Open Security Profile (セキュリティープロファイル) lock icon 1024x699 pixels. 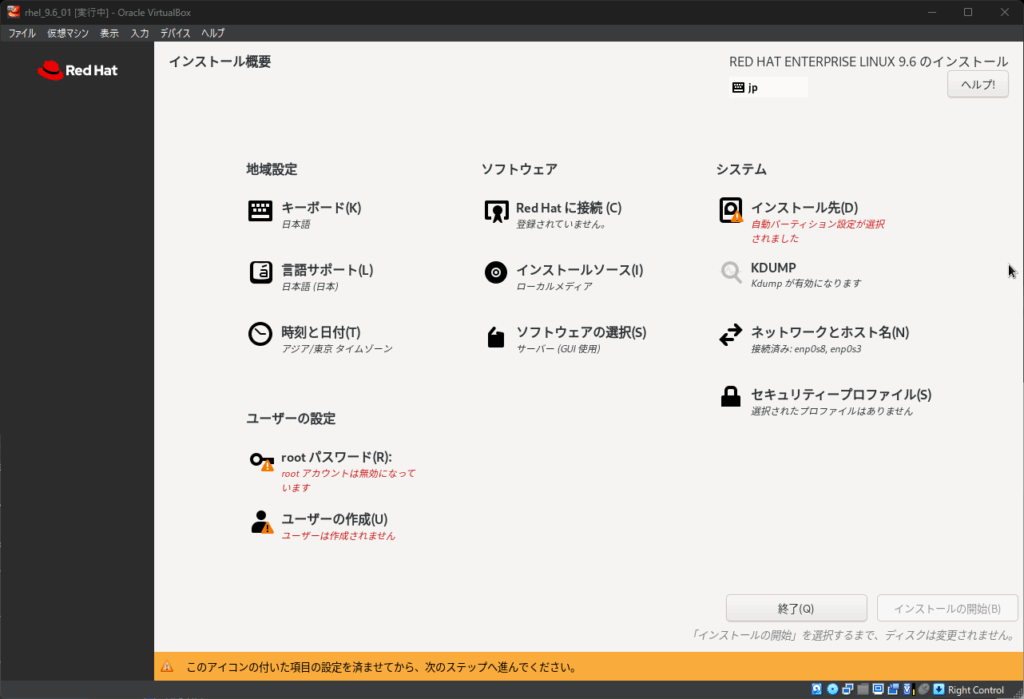point(730,396)
